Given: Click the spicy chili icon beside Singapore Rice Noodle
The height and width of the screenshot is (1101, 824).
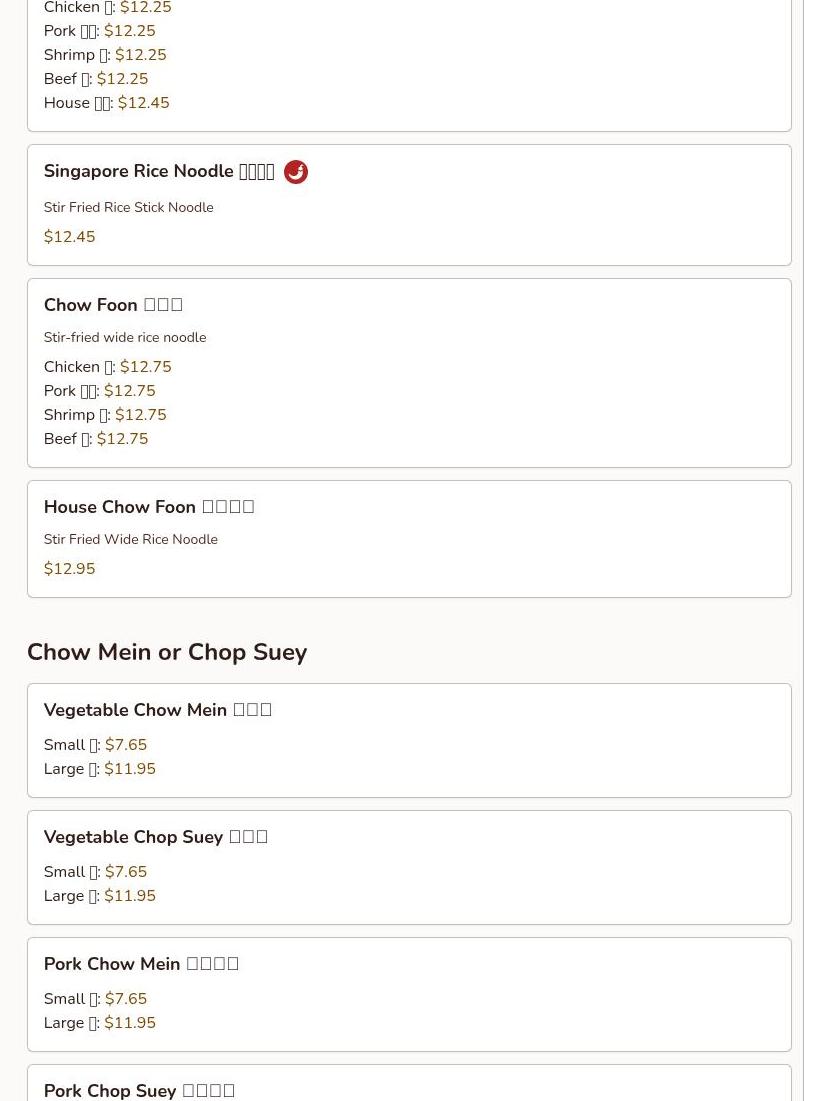Looking at the screenshot, I should (x=296, y=172).
